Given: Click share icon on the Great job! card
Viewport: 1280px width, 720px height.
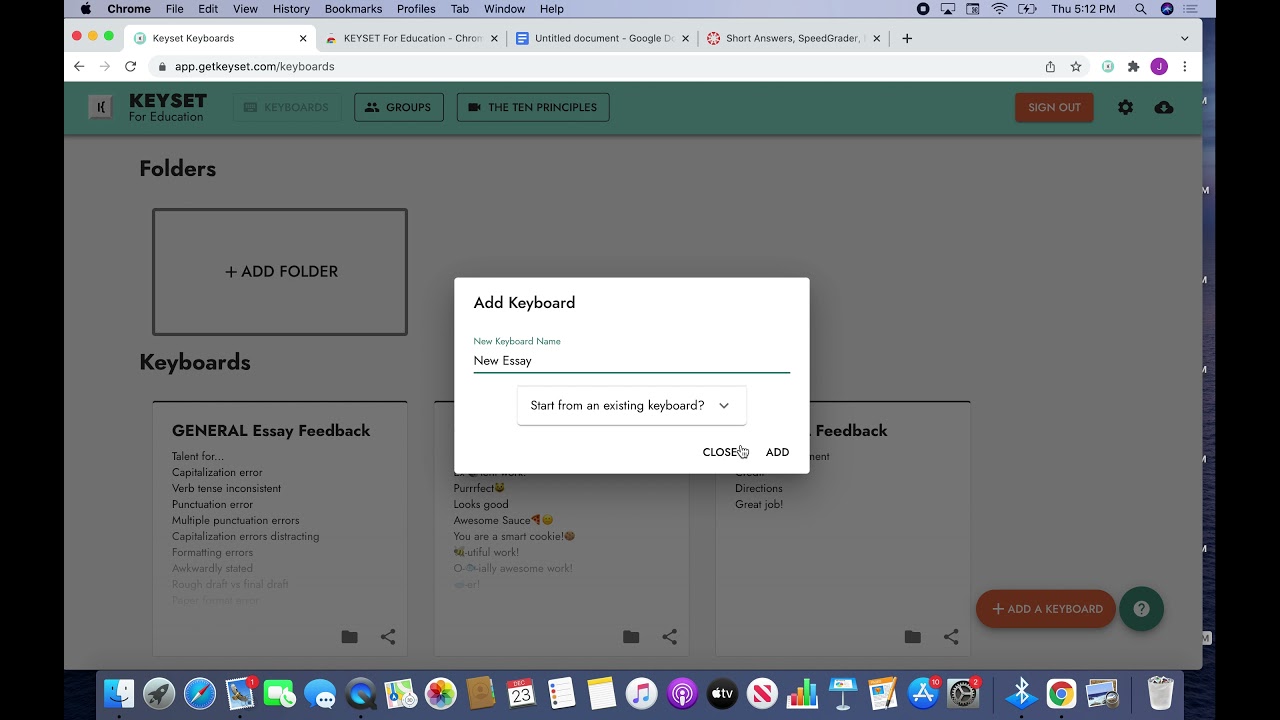Looking at the screenshot, I should pos(951,636).
